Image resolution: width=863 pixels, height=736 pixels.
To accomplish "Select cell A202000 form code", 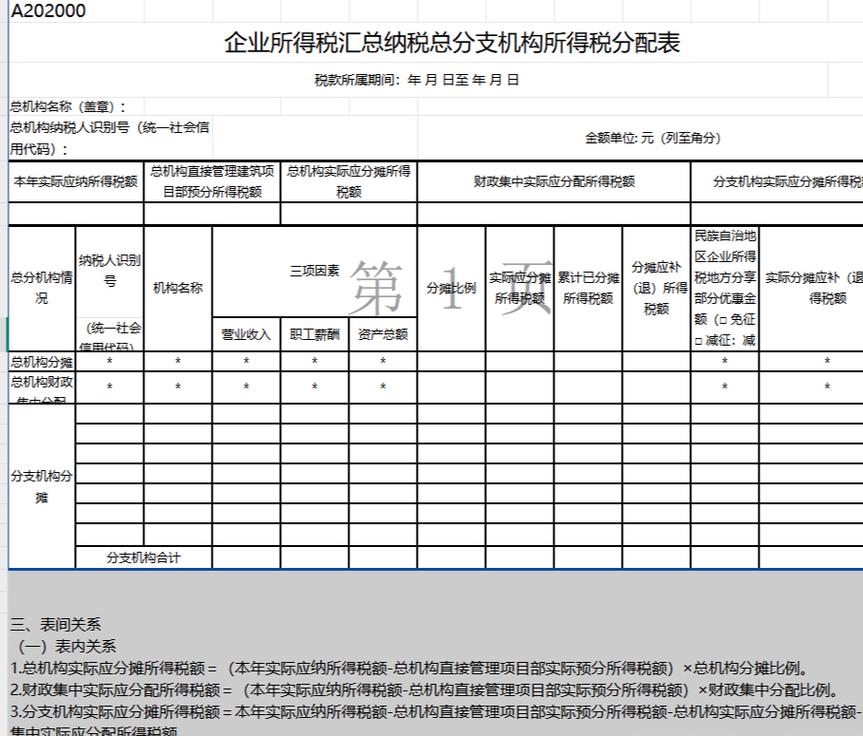I will 48,11.
